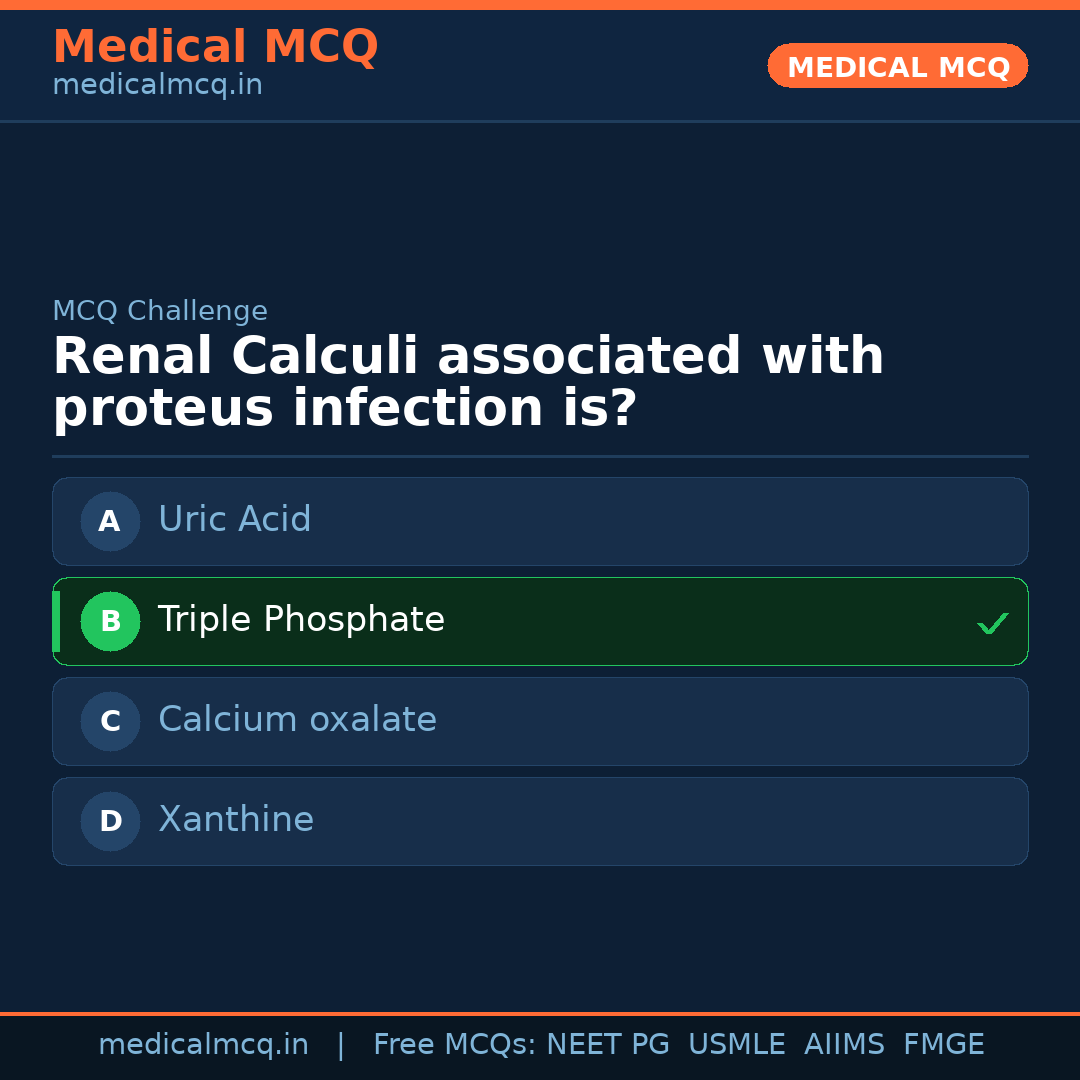Image resolution: width=1080 pixels, height=1080 pixels.
Task: Open the AIIMS free MCQs link
Action: (845, 1044)
